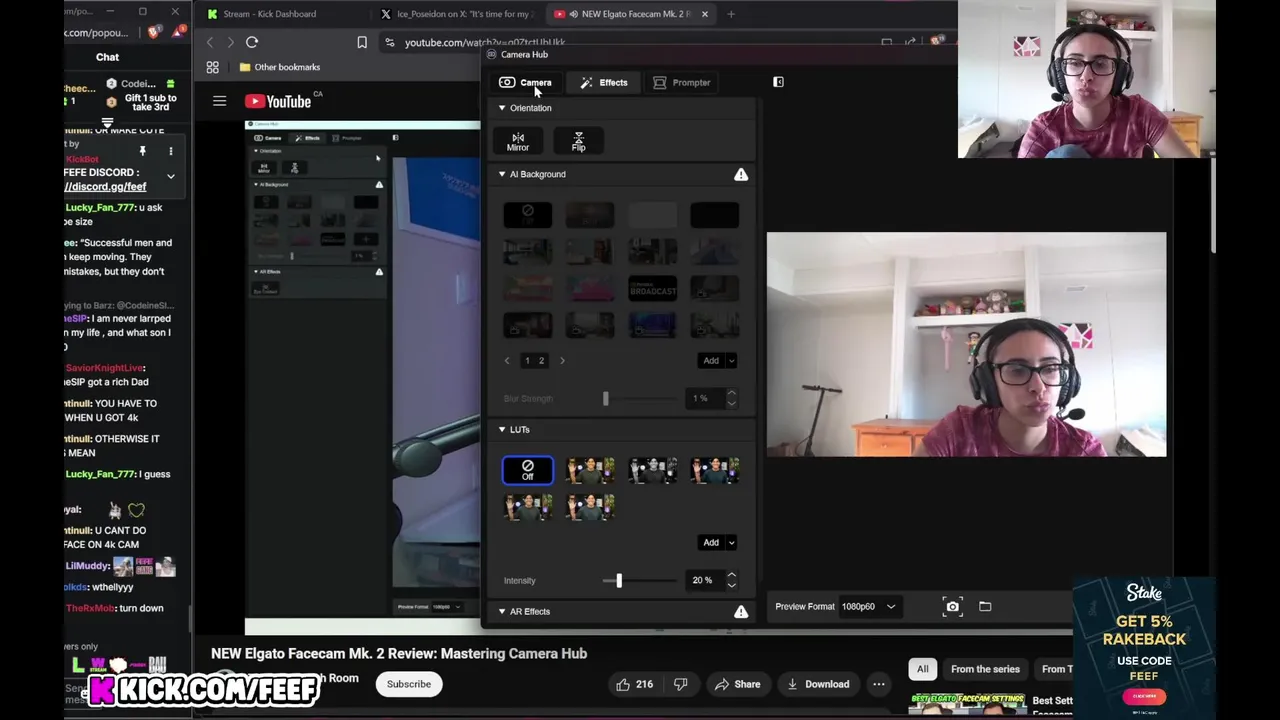
Task: Click the AR Effects warning triangle icon
Action: [x=741, y=611]
